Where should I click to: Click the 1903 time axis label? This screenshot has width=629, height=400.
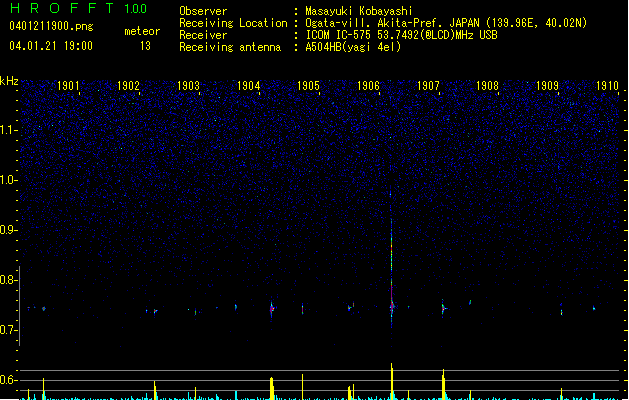tap(188, 86)
